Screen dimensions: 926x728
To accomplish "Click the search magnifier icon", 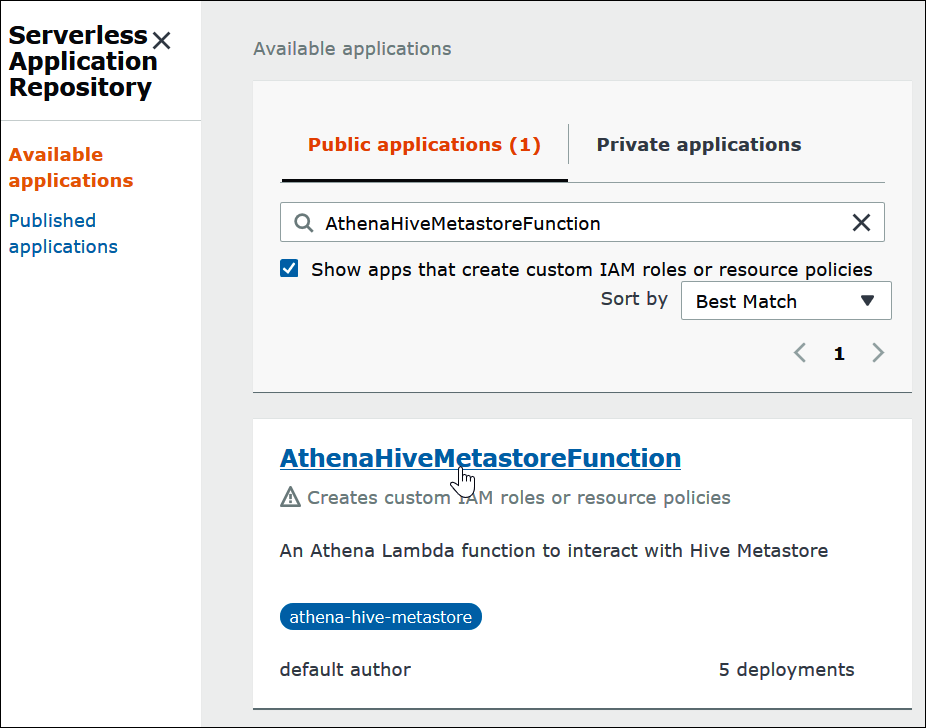I will click(302, 222).
